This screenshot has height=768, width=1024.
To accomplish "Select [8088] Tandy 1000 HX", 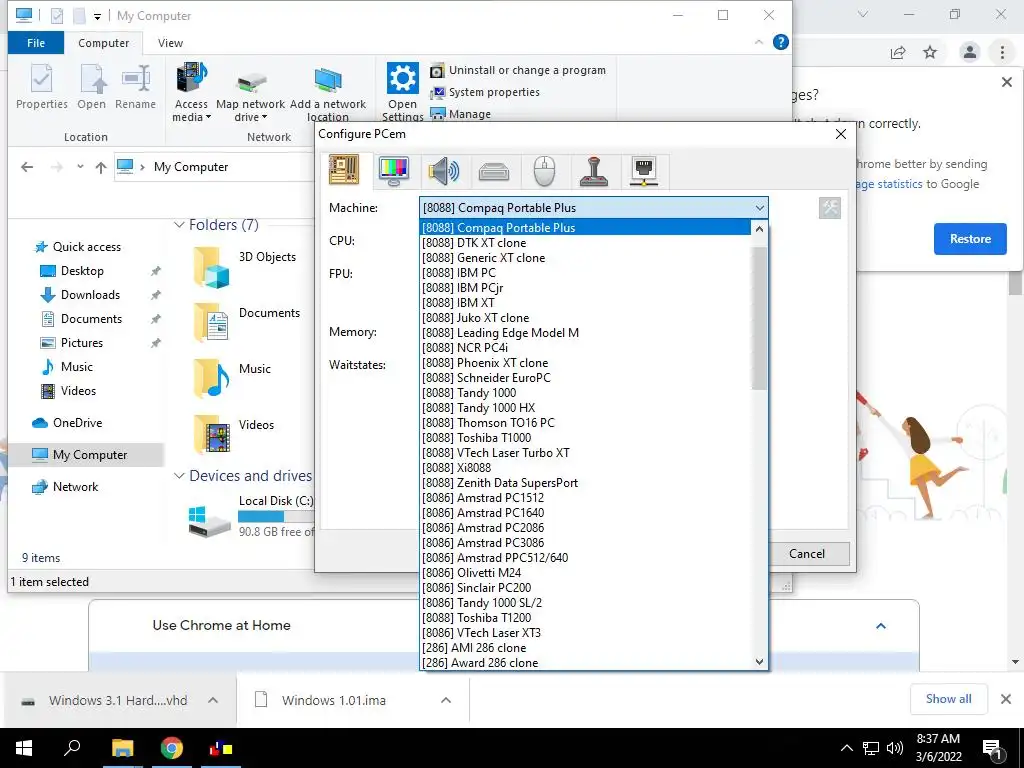I will [585, 408].
